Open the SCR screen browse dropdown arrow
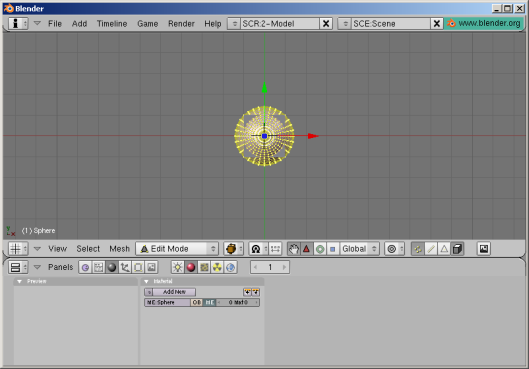The height and width of the screenshot is (369, 529). pyautogui.click(x=234, y=23)
